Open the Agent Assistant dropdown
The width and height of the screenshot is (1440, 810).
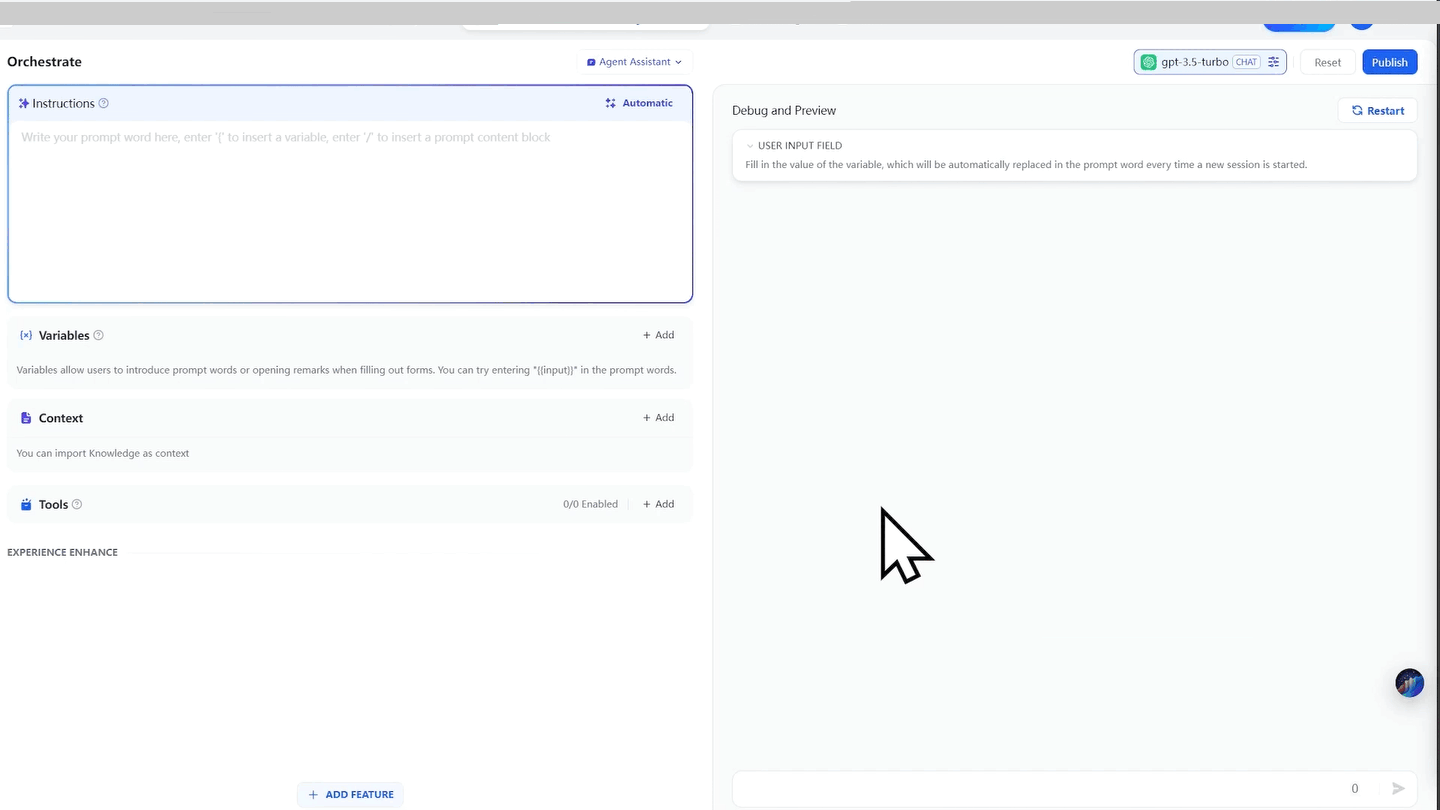634,62
